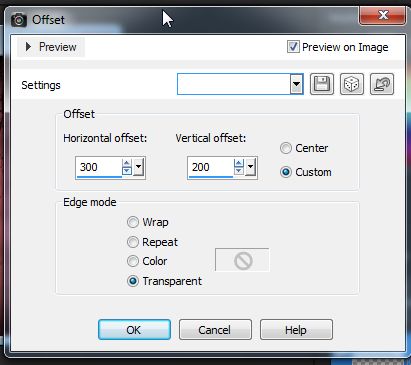The height and width of the screenshot is (365, 411).
Task: Click the Horizontal offset field showing 300
Action: pyautogui.click(x=99, y=167)
